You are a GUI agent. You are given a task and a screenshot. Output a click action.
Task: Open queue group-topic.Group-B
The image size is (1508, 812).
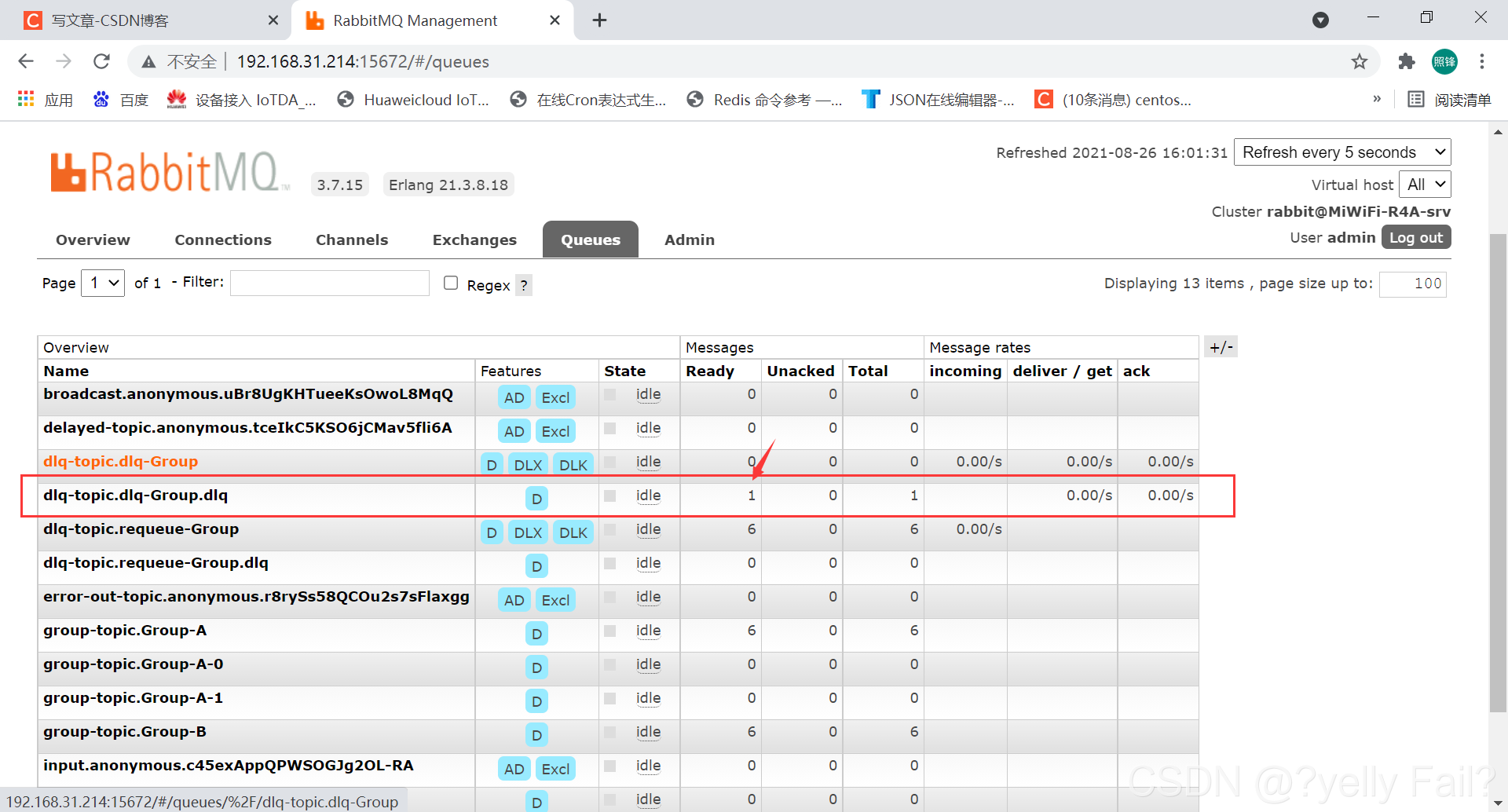pyautogui.click(x=125, y=732)
